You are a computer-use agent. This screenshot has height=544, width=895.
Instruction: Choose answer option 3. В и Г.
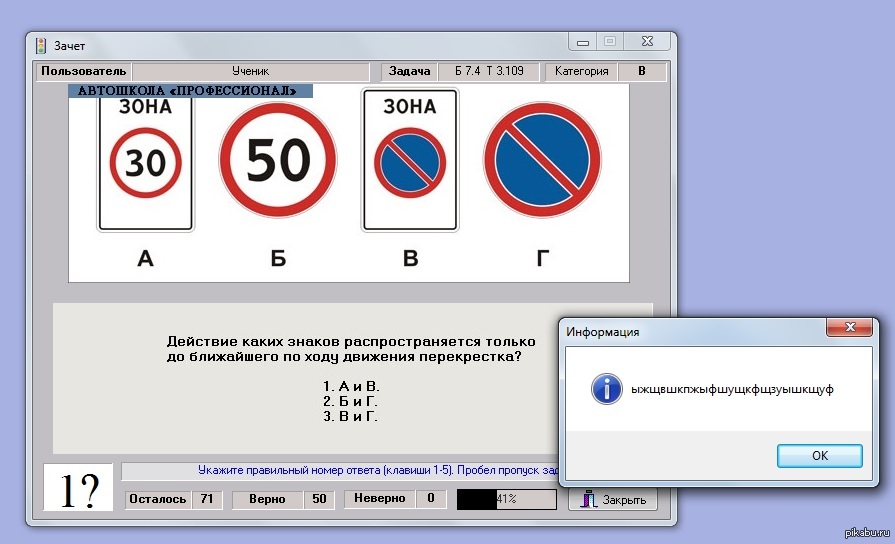click(351, 416)
